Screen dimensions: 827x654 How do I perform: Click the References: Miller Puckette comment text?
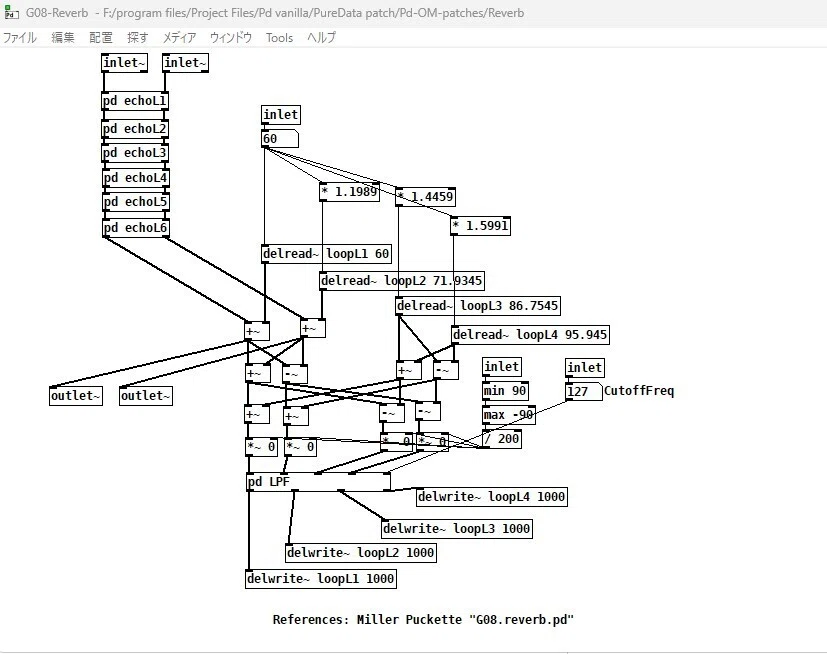coord(423,620)
